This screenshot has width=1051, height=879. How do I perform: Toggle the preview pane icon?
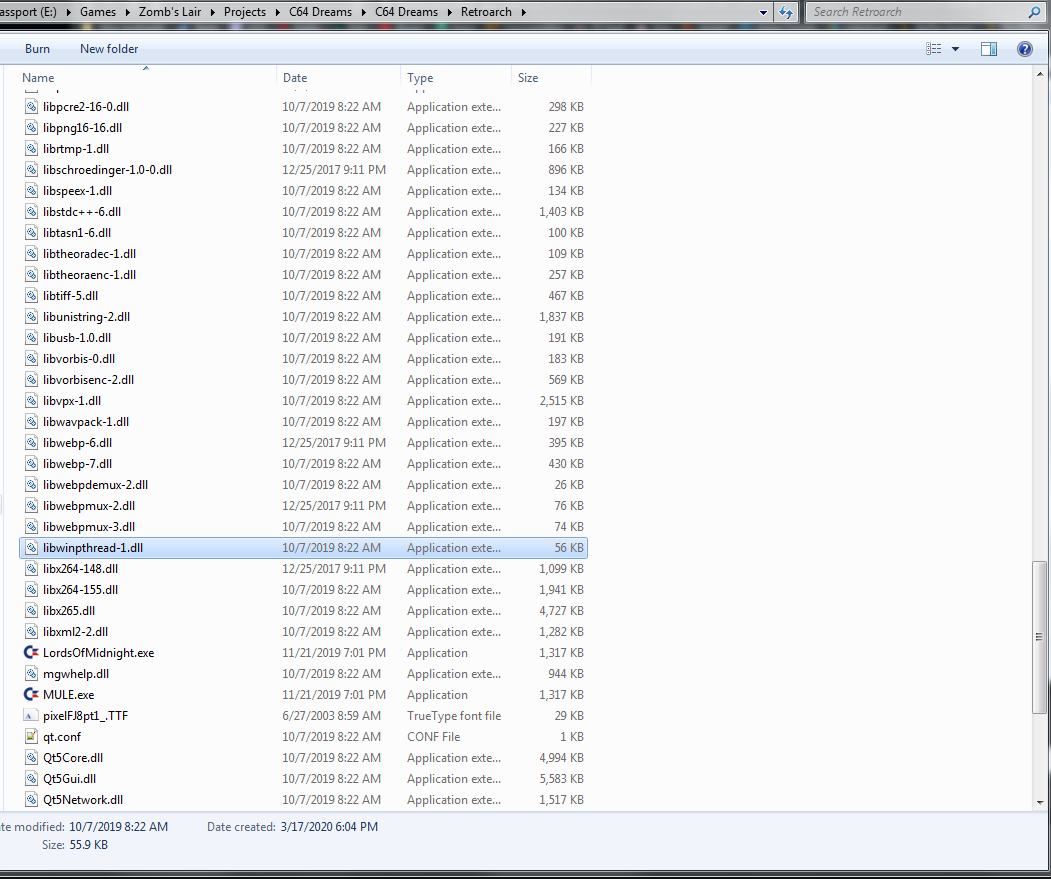[x=989, y=48]
